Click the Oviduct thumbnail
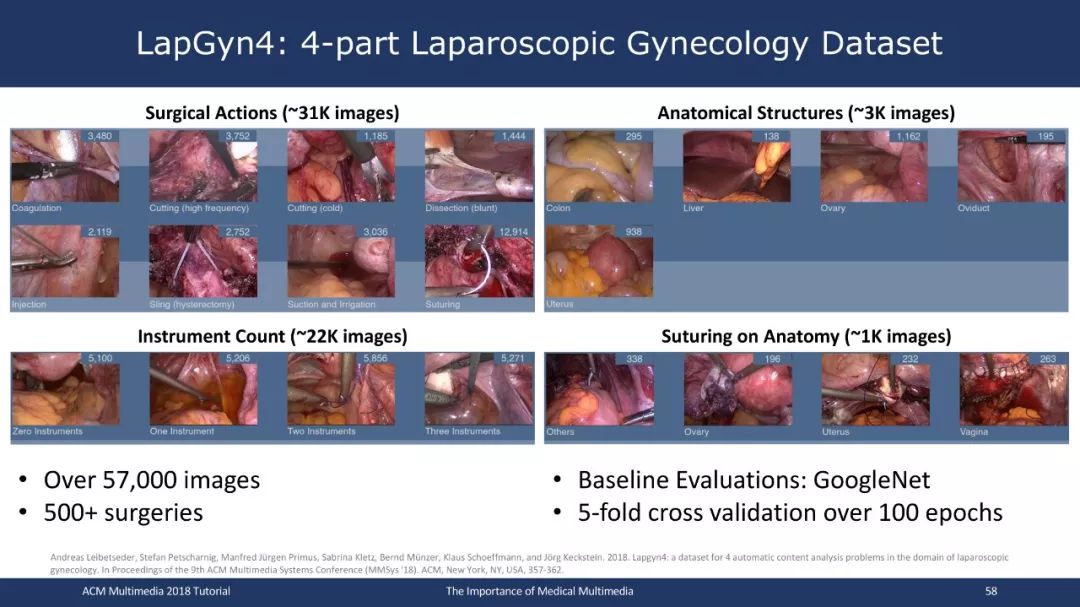 pyautogui.click(x=1012, y=166)
